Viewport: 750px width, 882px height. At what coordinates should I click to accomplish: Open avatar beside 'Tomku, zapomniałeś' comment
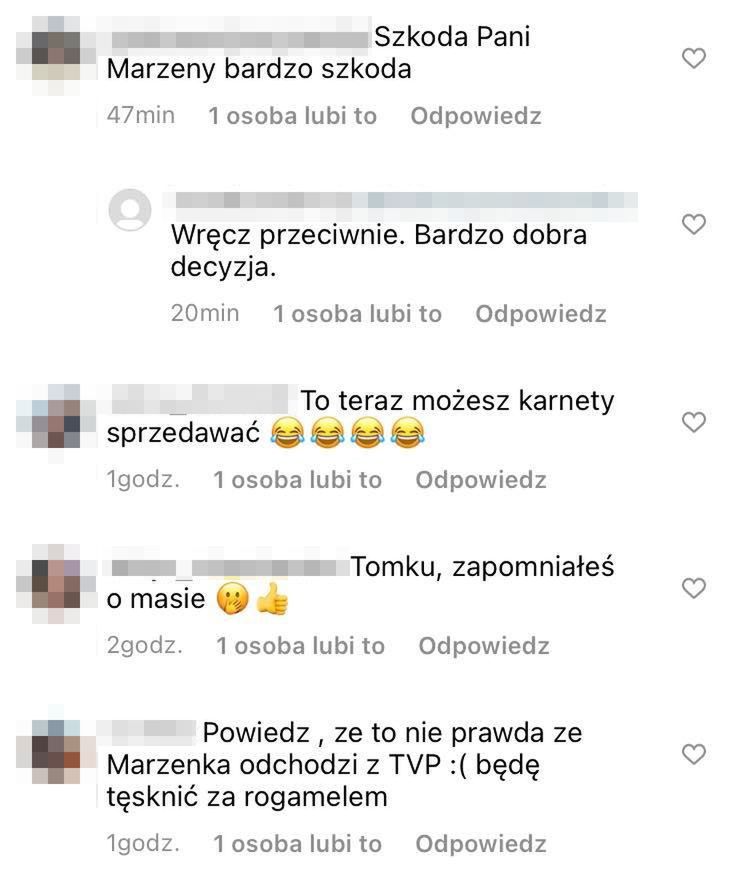pos(56,583)
